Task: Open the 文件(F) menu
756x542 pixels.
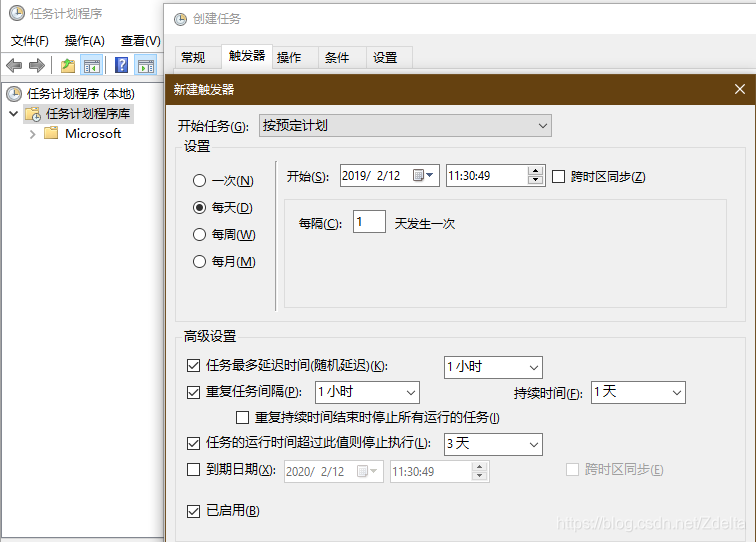Action: click(30, 41)
